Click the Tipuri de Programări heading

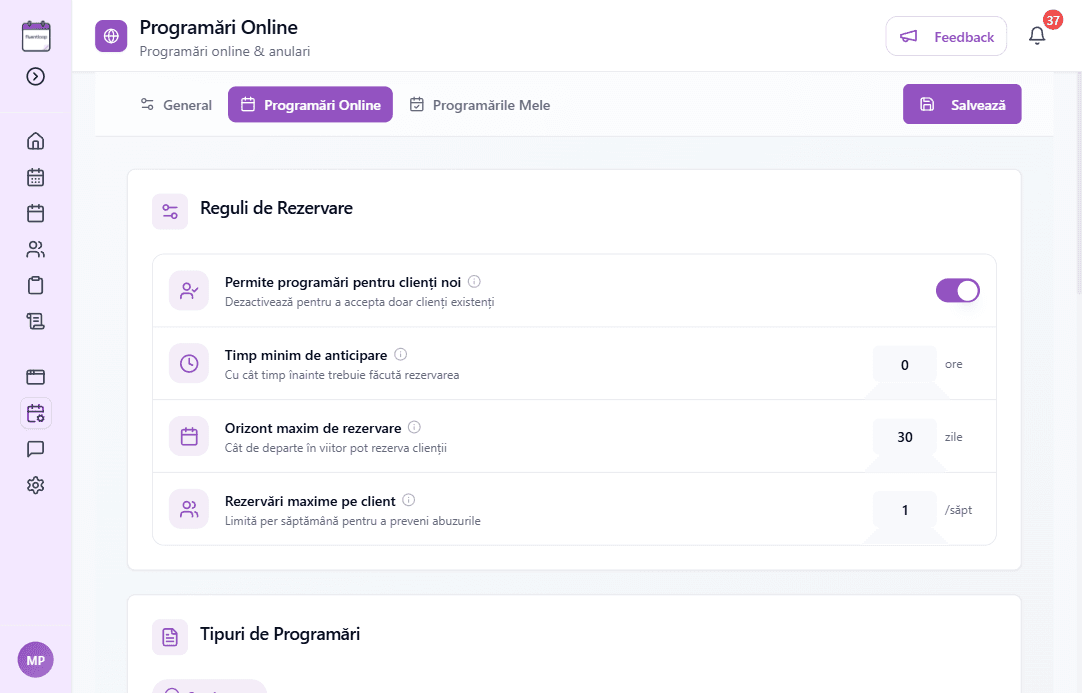[280, 634]
